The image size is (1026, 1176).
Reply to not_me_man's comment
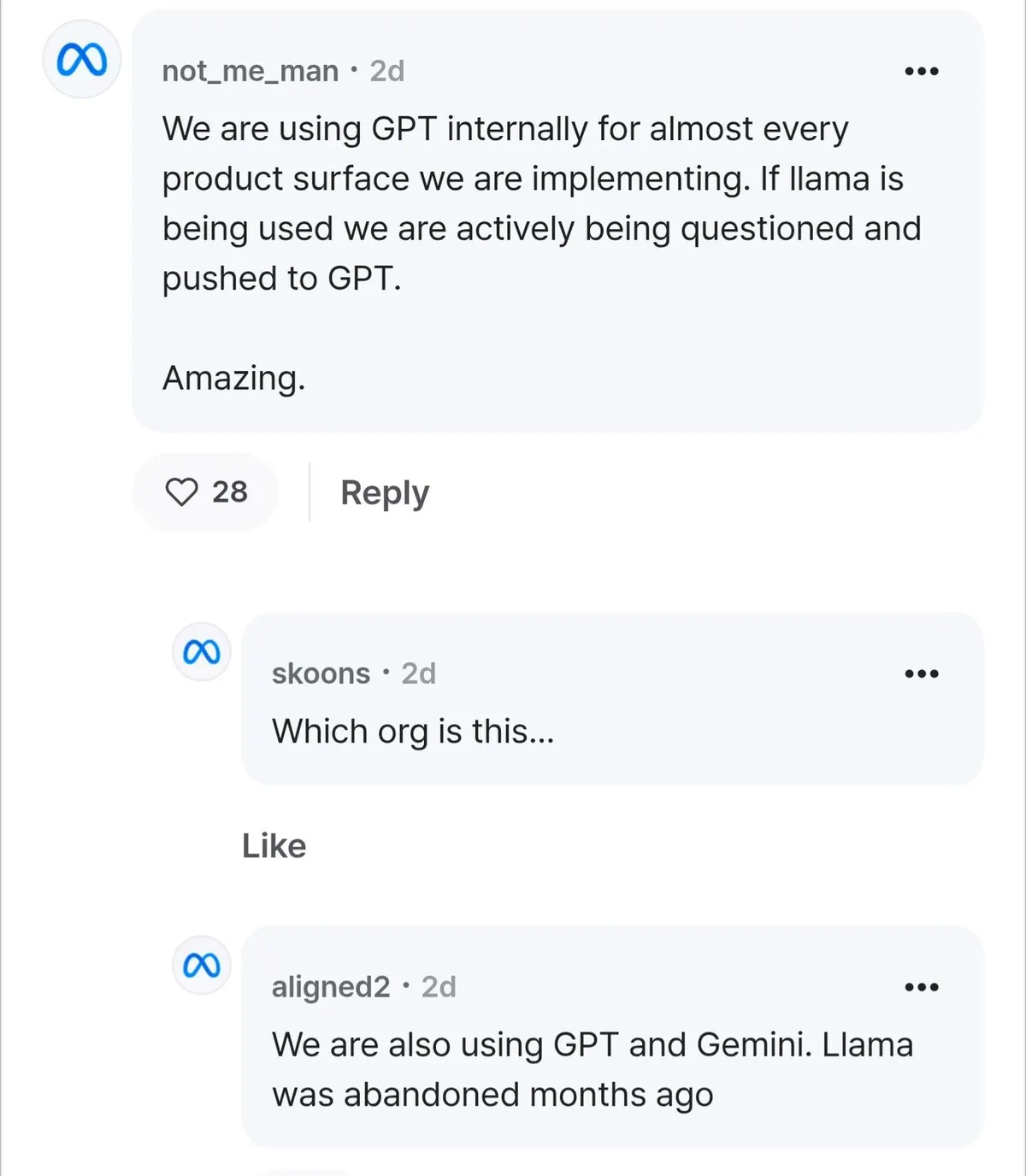click(385, 493)
